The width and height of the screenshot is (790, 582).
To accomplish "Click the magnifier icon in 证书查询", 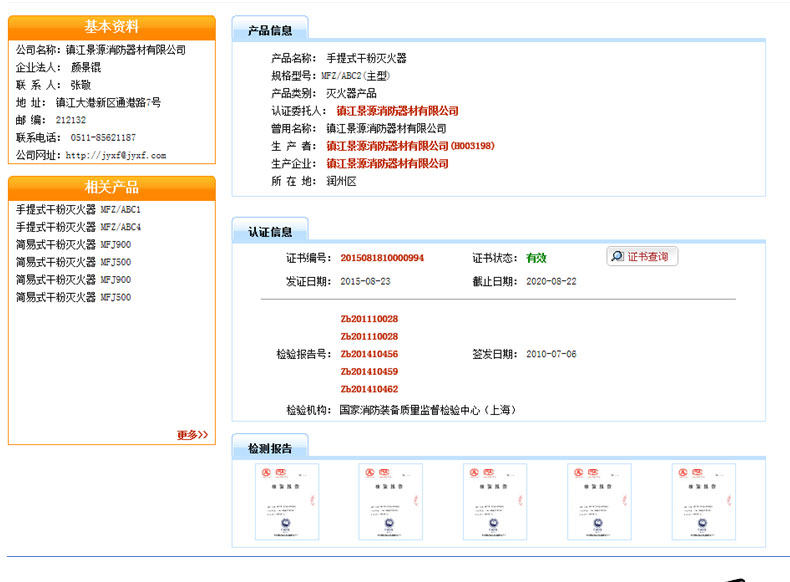I will (x=617, y=256).
